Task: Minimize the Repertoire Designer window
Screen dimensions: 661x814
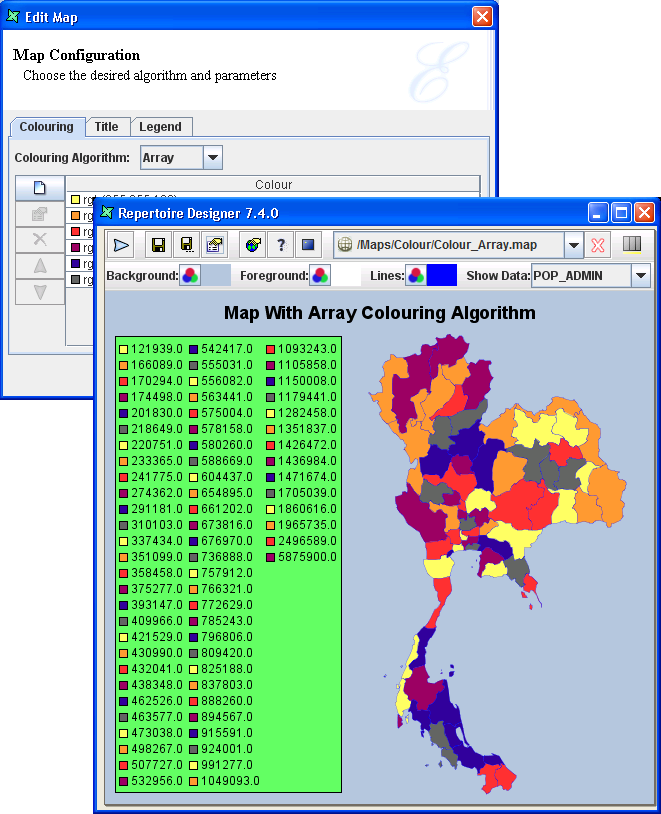Action: coord(598,213)
